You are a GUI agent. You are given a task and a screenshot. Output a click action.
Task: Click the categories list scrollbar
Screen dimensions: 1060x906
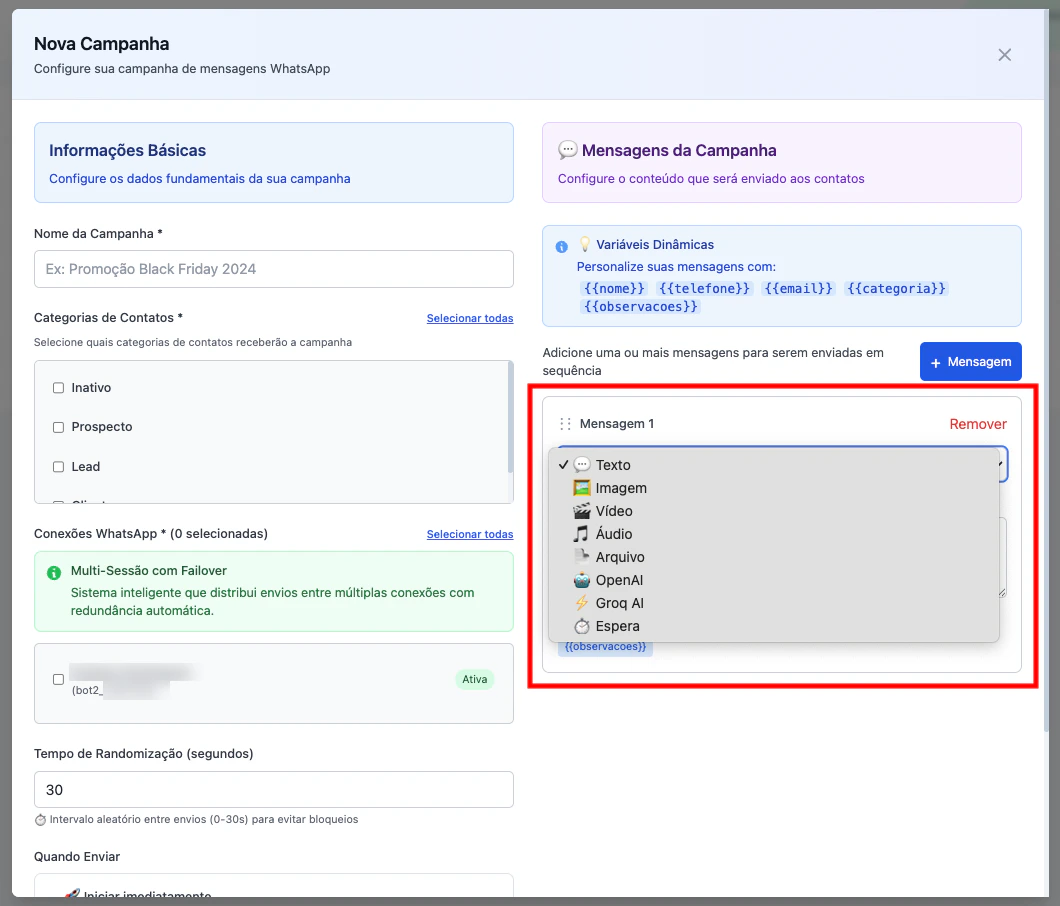pyautogui.click(x=510, y=417)
